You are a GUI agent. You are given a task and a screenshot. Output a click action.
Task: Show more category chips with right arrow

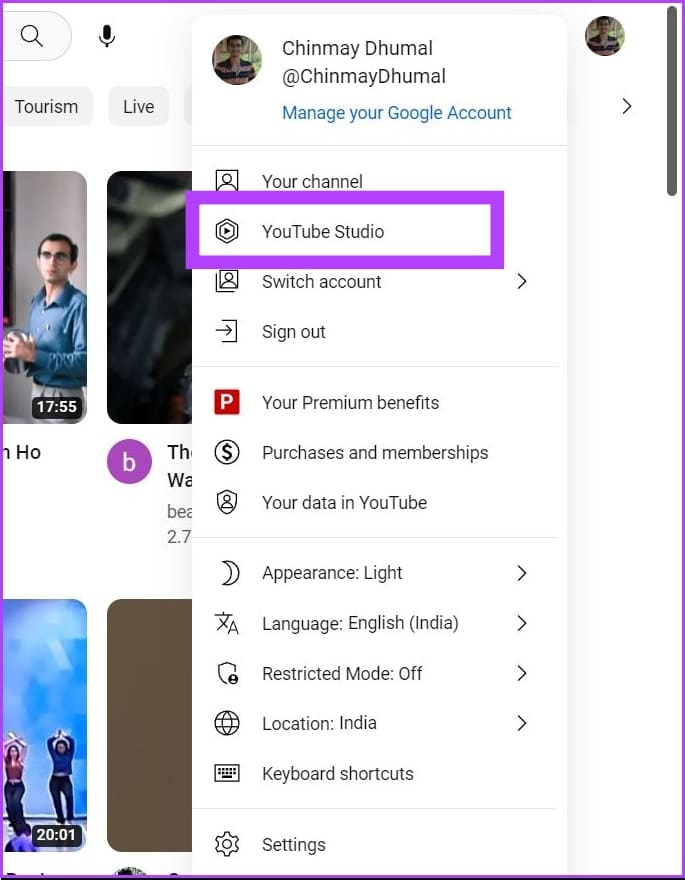(627, 106)
